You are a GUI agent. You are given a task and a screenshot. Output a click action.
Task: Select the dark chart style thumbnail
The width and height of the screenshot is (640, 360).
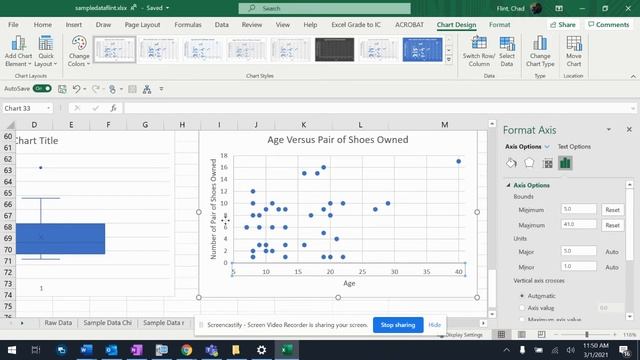tap(334, 50)
